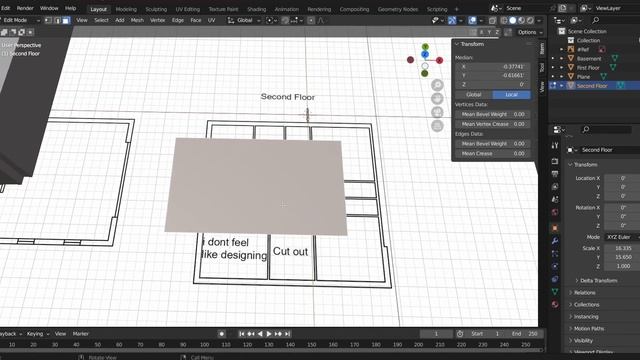Toggle X-ray view
The width and height of the screenshot is (640, 360).
point(493,20)
